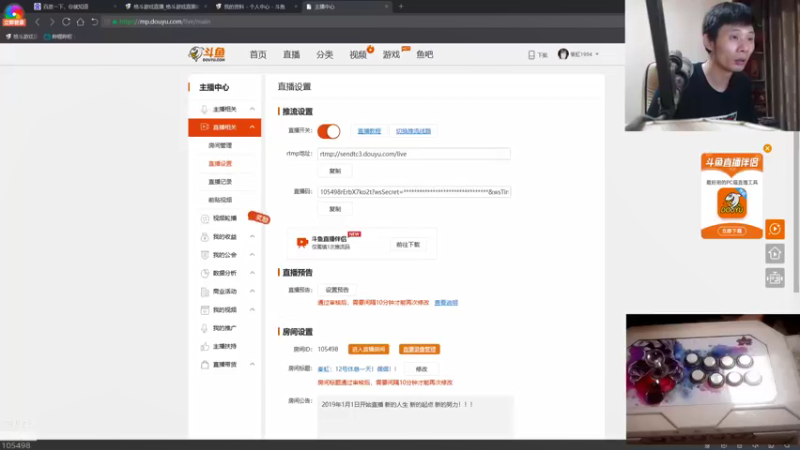Click 修改 beside the room title
The width and height of the screenshot is (800, 450).
tap(421, 369)
